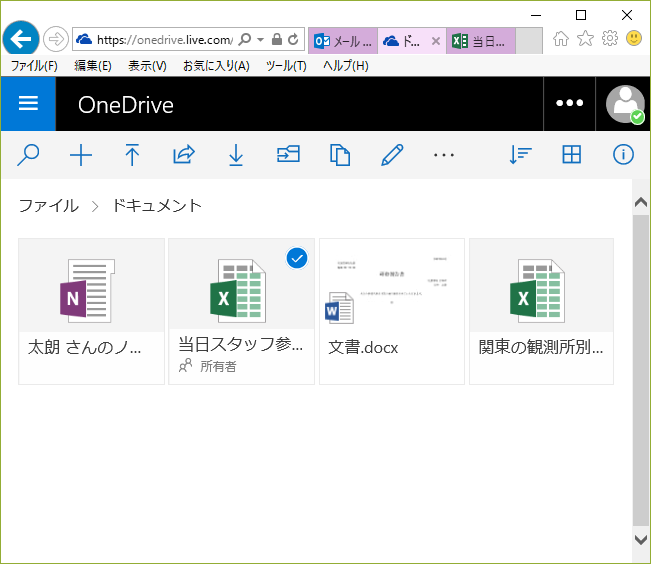The image size is (651, 564).
Task: Click the 当日スタッフ参... file name
Action: pyautogui.click(x=240, y=344)
